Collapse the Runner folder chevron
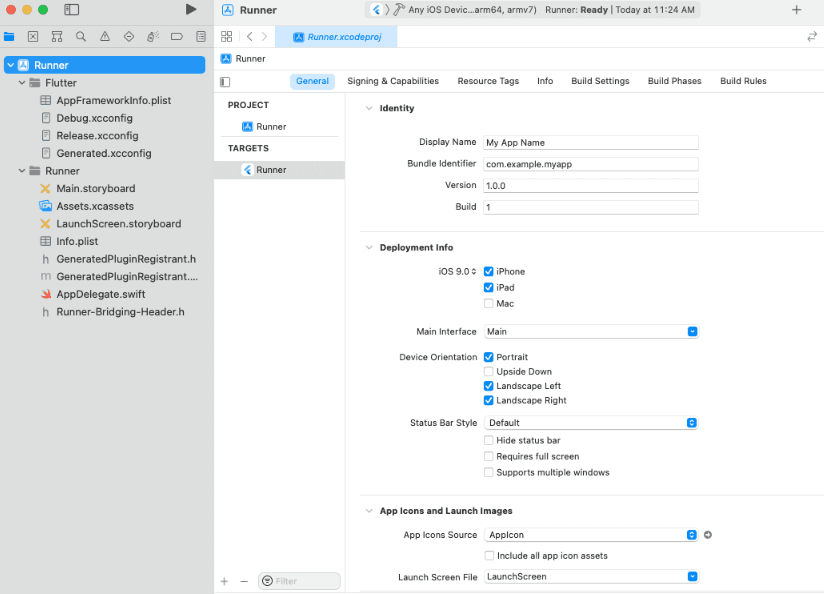The image size is (824, 594). click(x=22, y=171)
